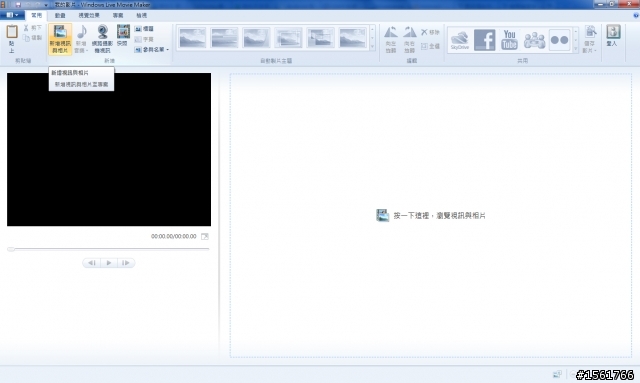
Task: Click the preview seek bar handle
Action: pyautogui.click(x=11, y=249)
